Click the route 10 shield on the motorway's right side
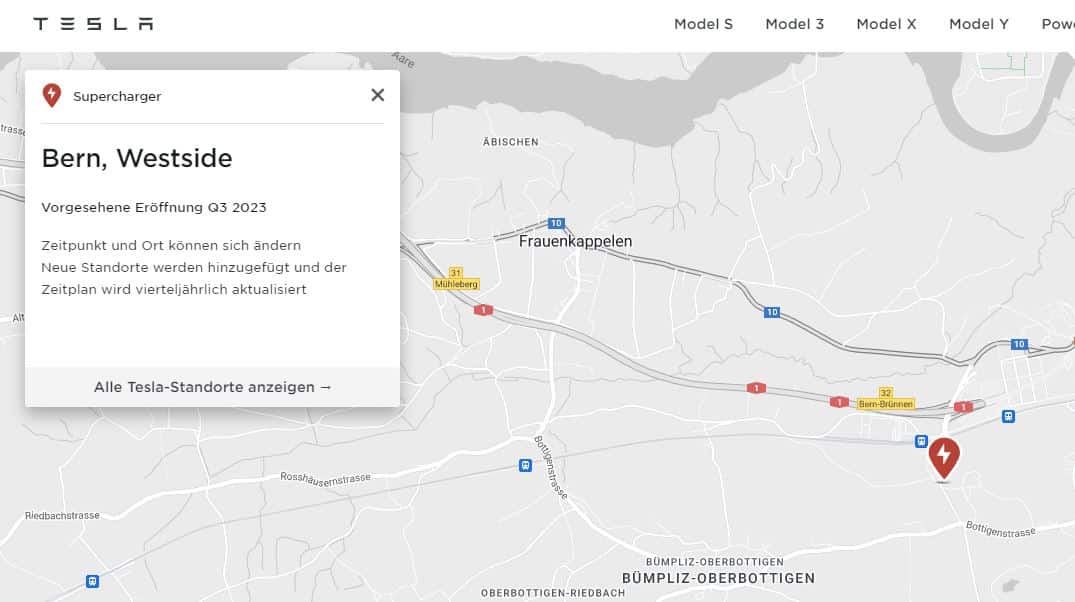 click(771, 311)
